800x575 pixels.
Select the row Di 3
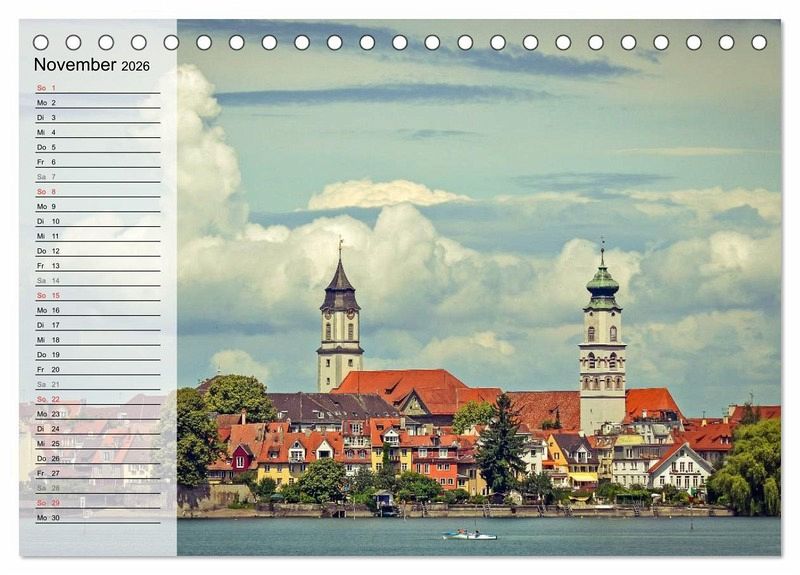(97, 117)
